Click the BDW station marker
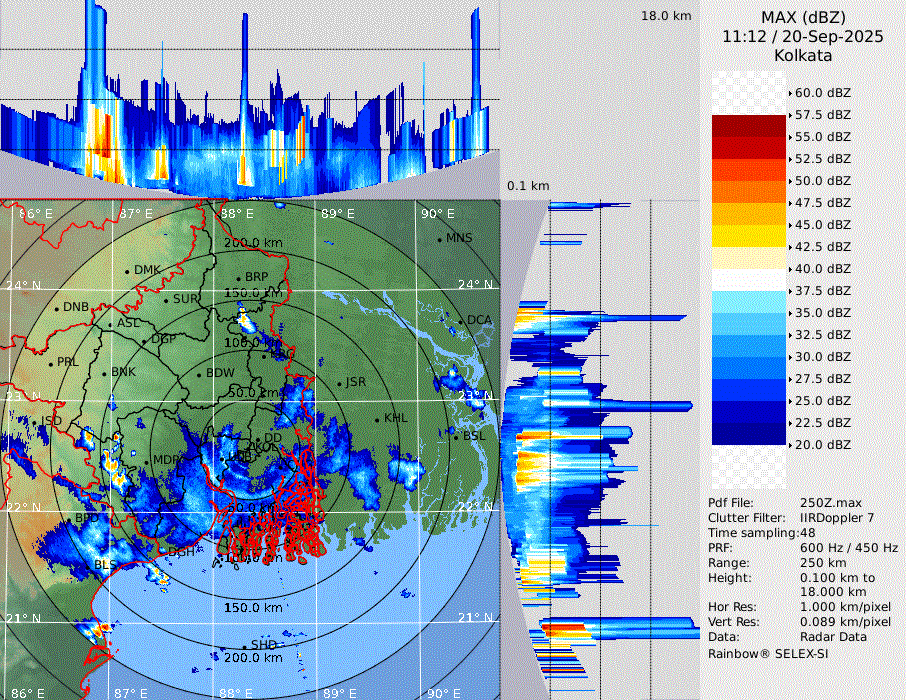 198,374
